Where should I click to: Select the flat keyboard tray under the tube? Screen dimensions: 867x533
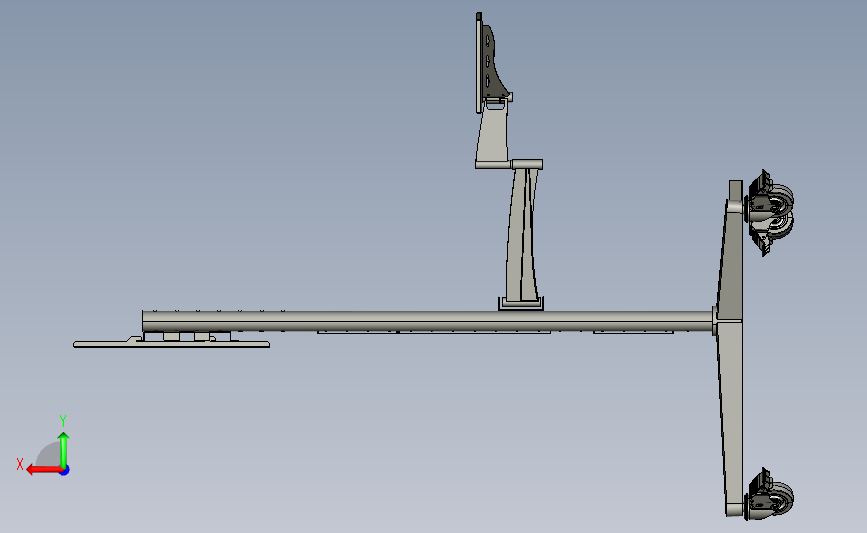pyautogui.click(x=171, y=344)
